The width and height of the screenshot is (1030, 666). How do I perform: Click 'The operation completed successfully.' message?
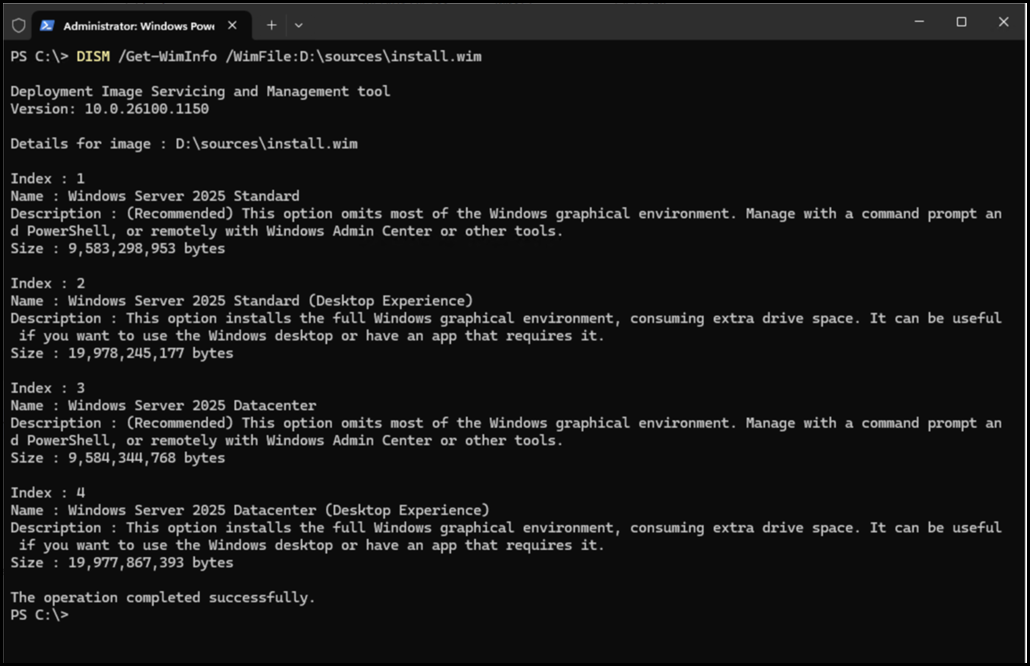[162, 598]
